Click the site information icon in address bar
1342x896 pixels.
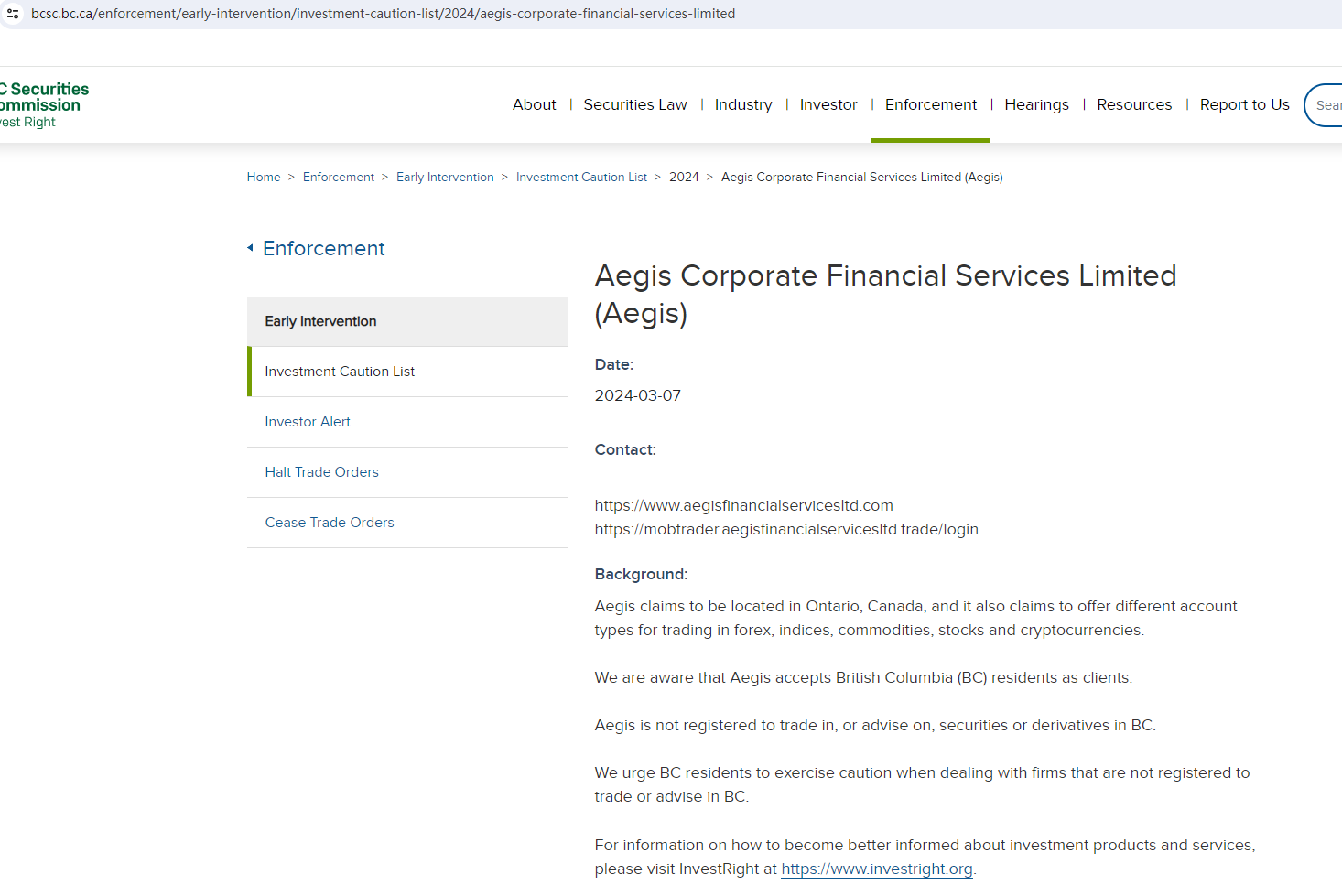pos(13,14)
